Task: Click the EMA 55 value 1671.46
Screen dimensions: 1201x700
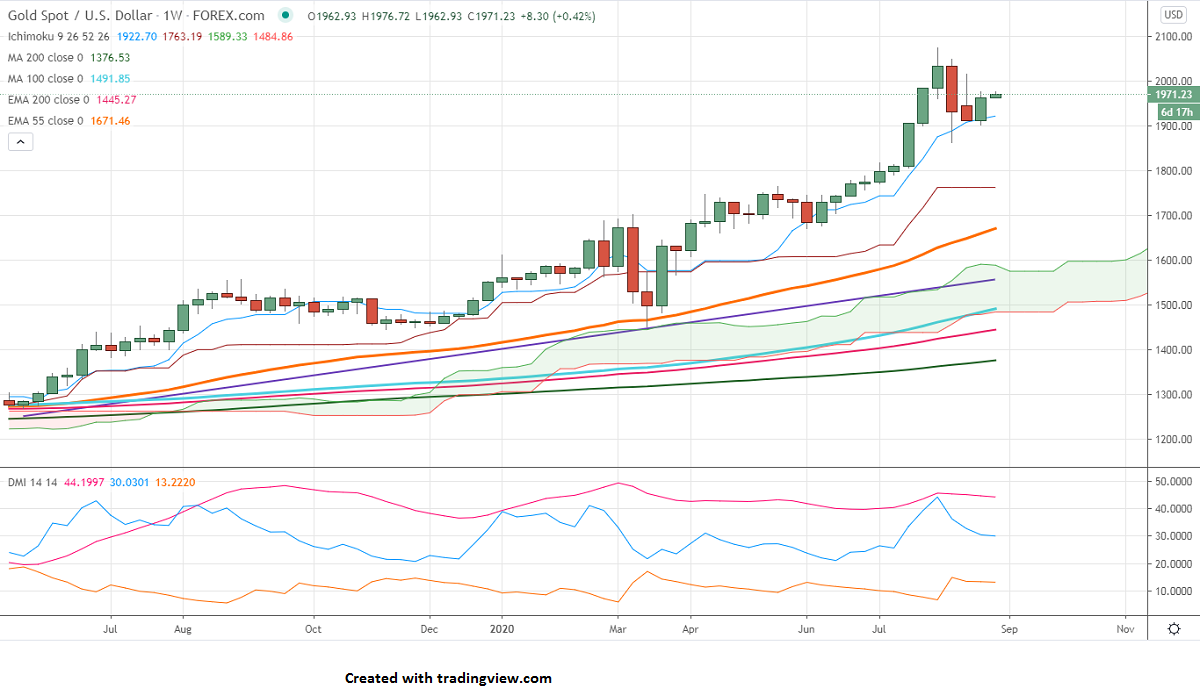Action: tap(111, 121)
